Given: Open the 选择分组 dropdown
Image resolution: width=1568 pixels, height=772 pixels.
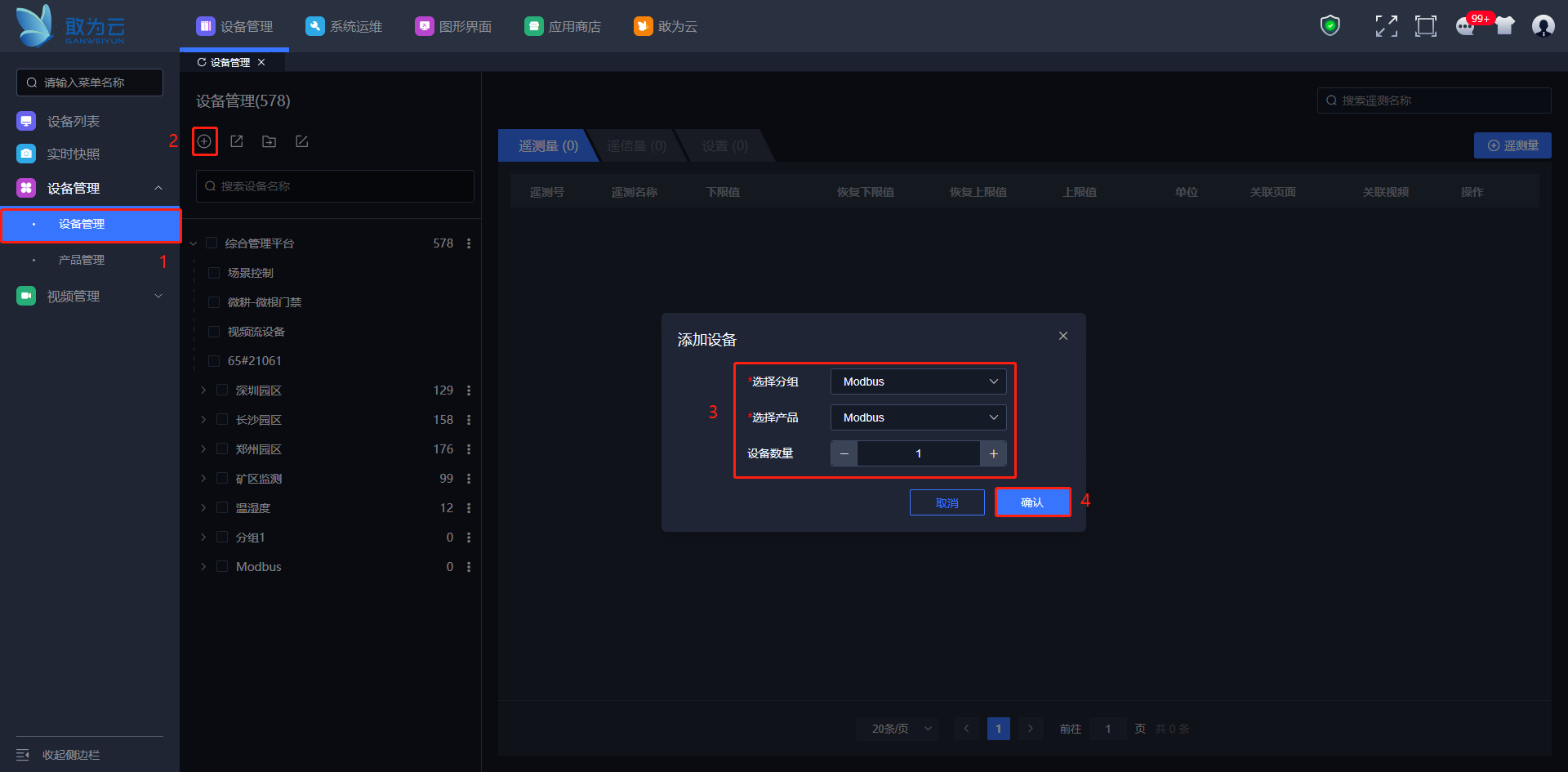Looking at the screenshot, I should [918, 382].
